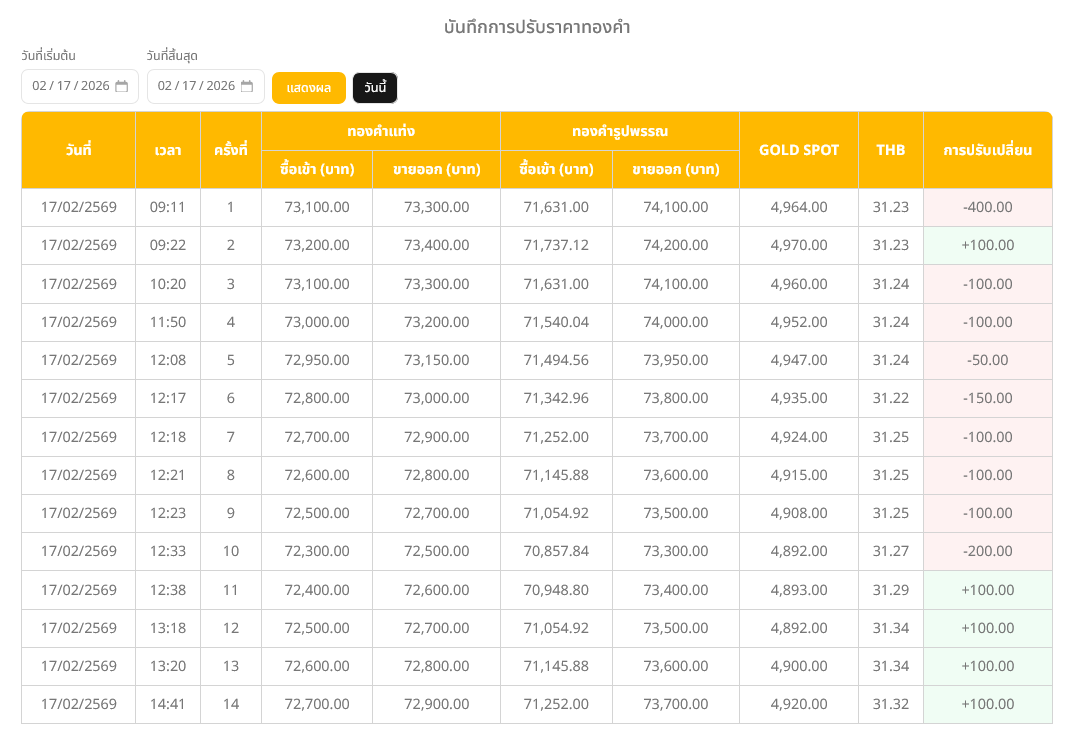1070x729 pixels.
Task: Click the การปรับเปลี่ยน column header
Action: (x=987, y=150)
